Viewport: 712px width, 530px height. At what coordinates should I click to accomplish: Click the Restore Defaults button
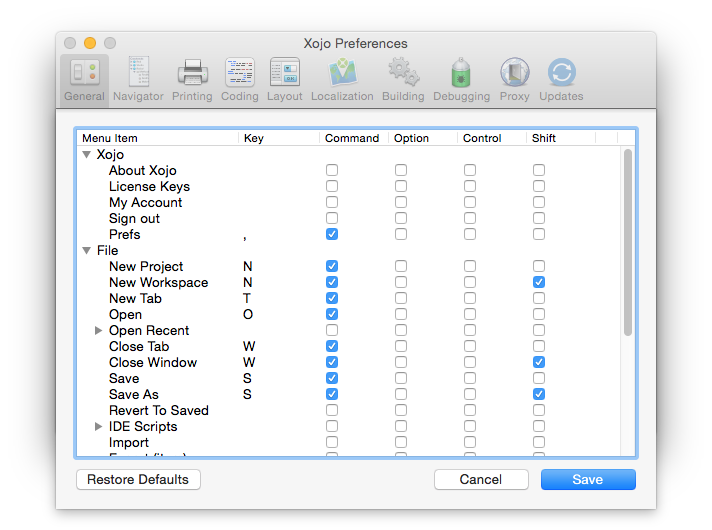[x=138, y=480]
